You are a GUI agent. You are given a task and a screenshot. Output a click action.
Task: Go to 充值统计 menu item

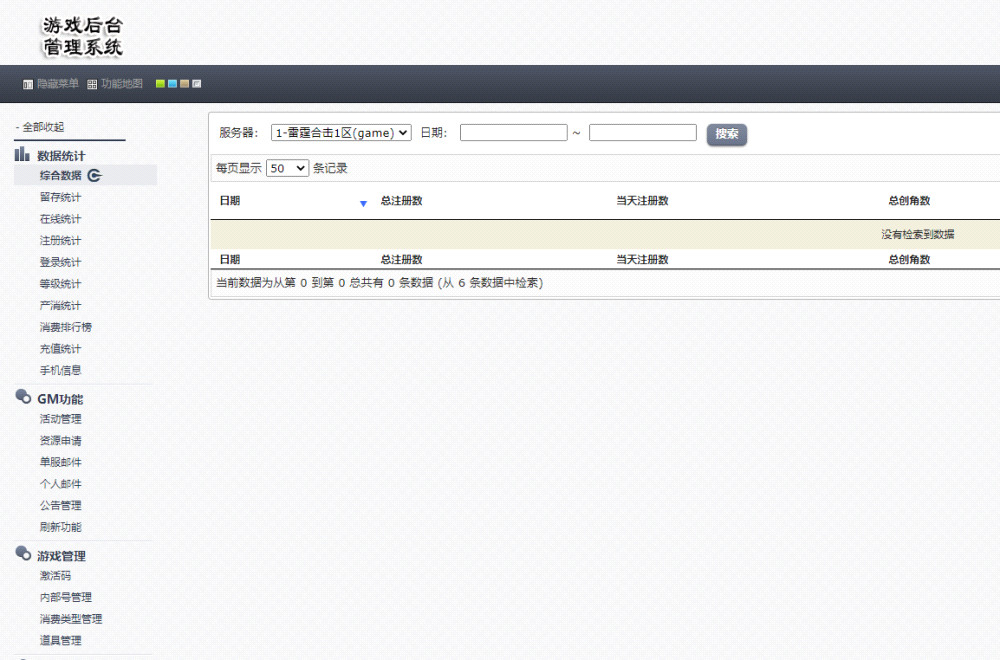[x=60, y=349]
